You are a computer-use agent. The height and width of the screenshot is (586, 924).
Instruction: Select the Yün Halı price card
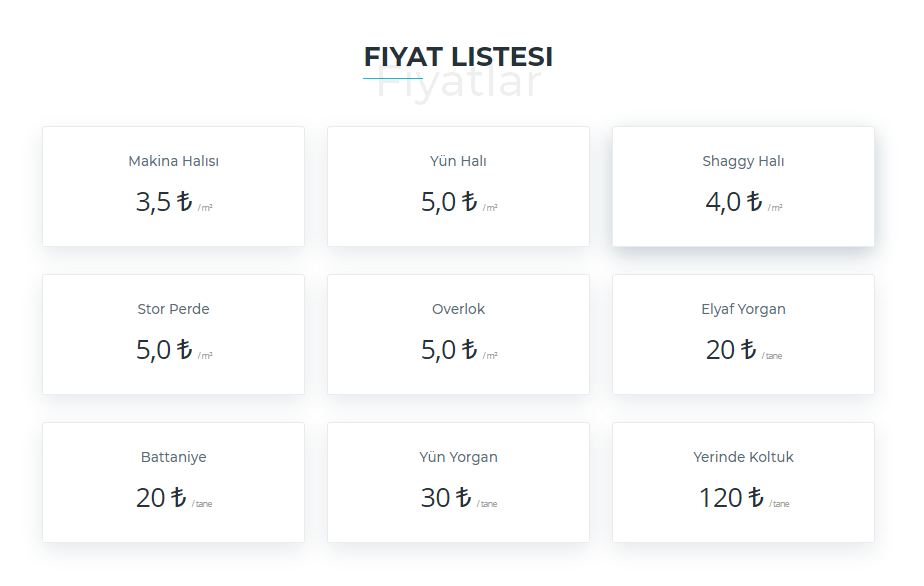point(458,186)
